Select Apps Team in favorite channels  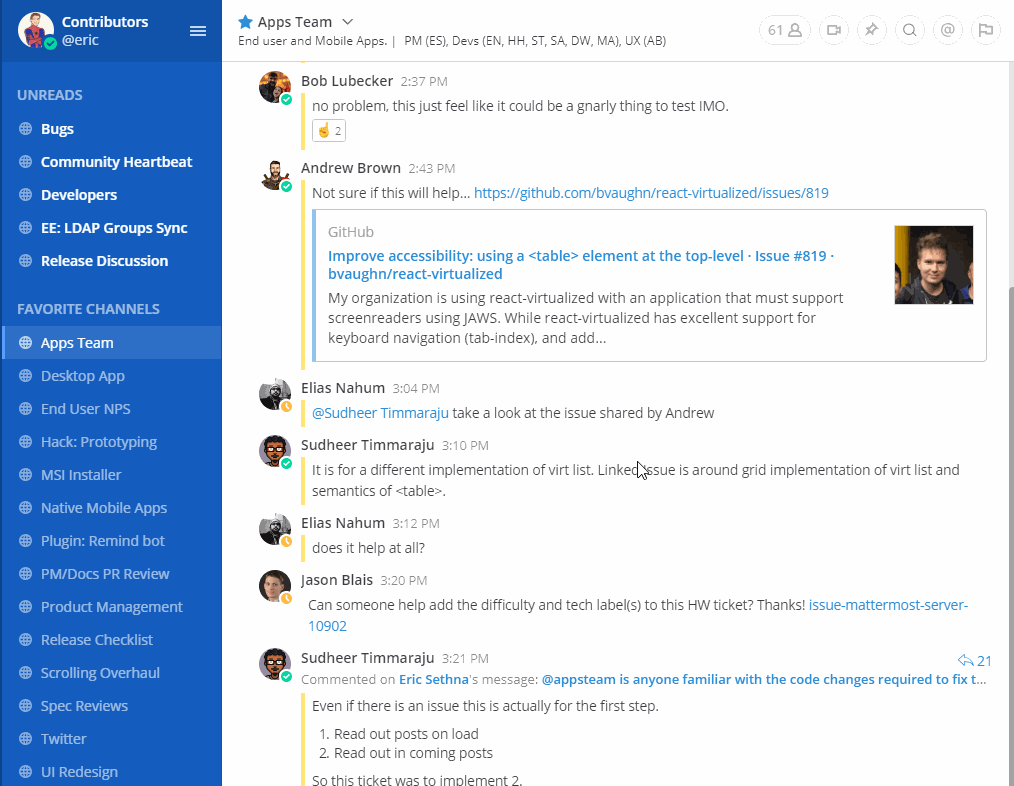[111, 343]
